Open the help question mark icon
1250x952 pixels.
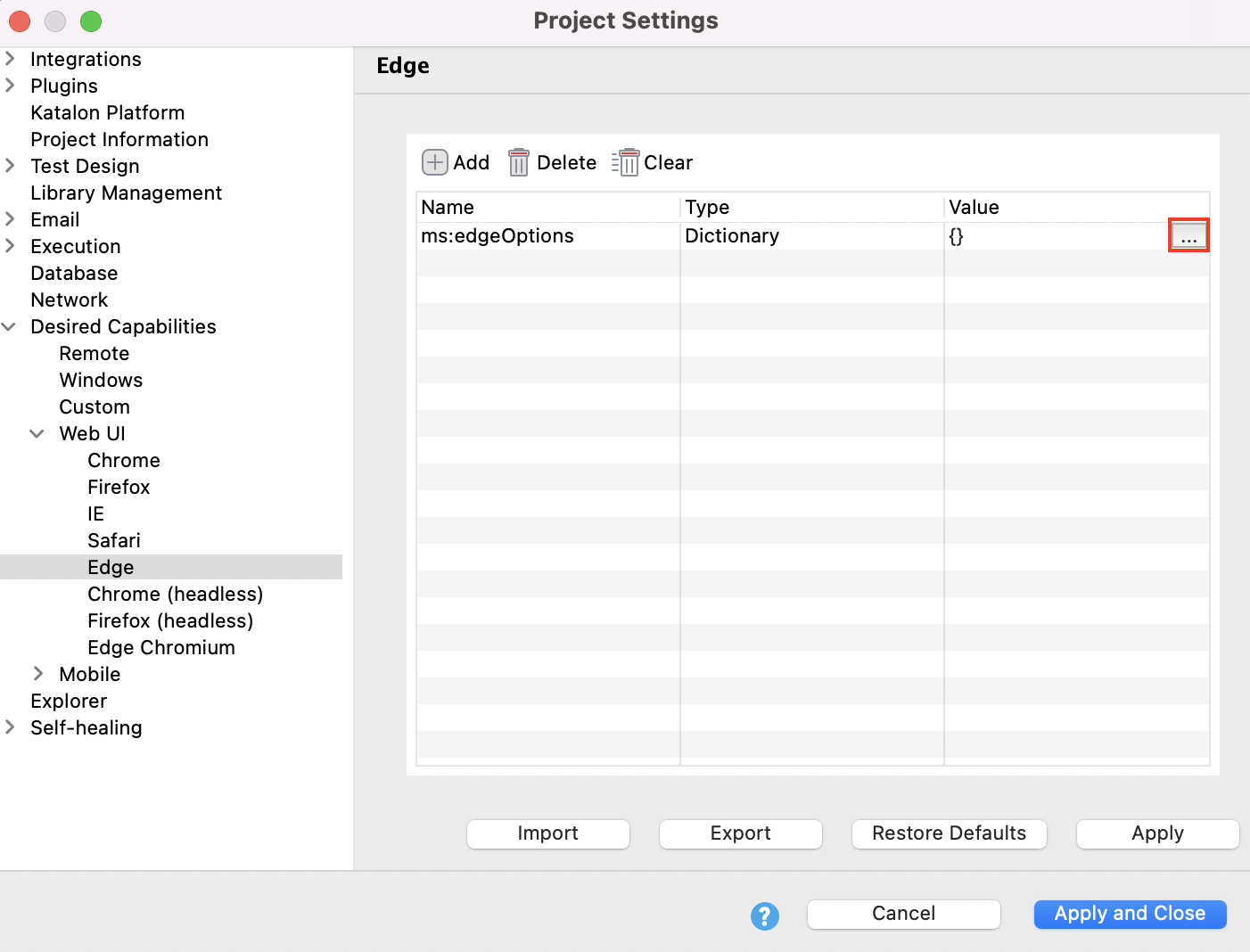764,915
